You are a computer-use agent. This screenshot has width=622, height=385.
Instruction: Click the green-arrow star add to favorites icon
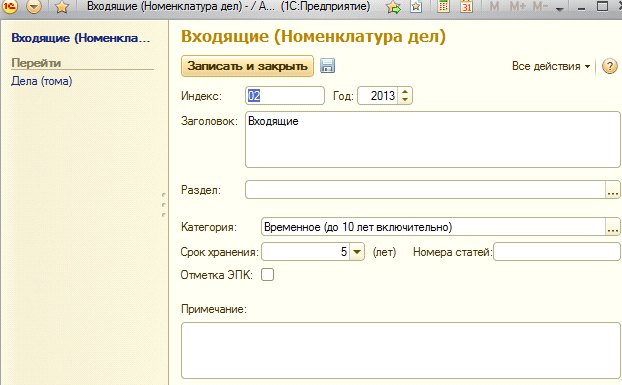[394, 7]
